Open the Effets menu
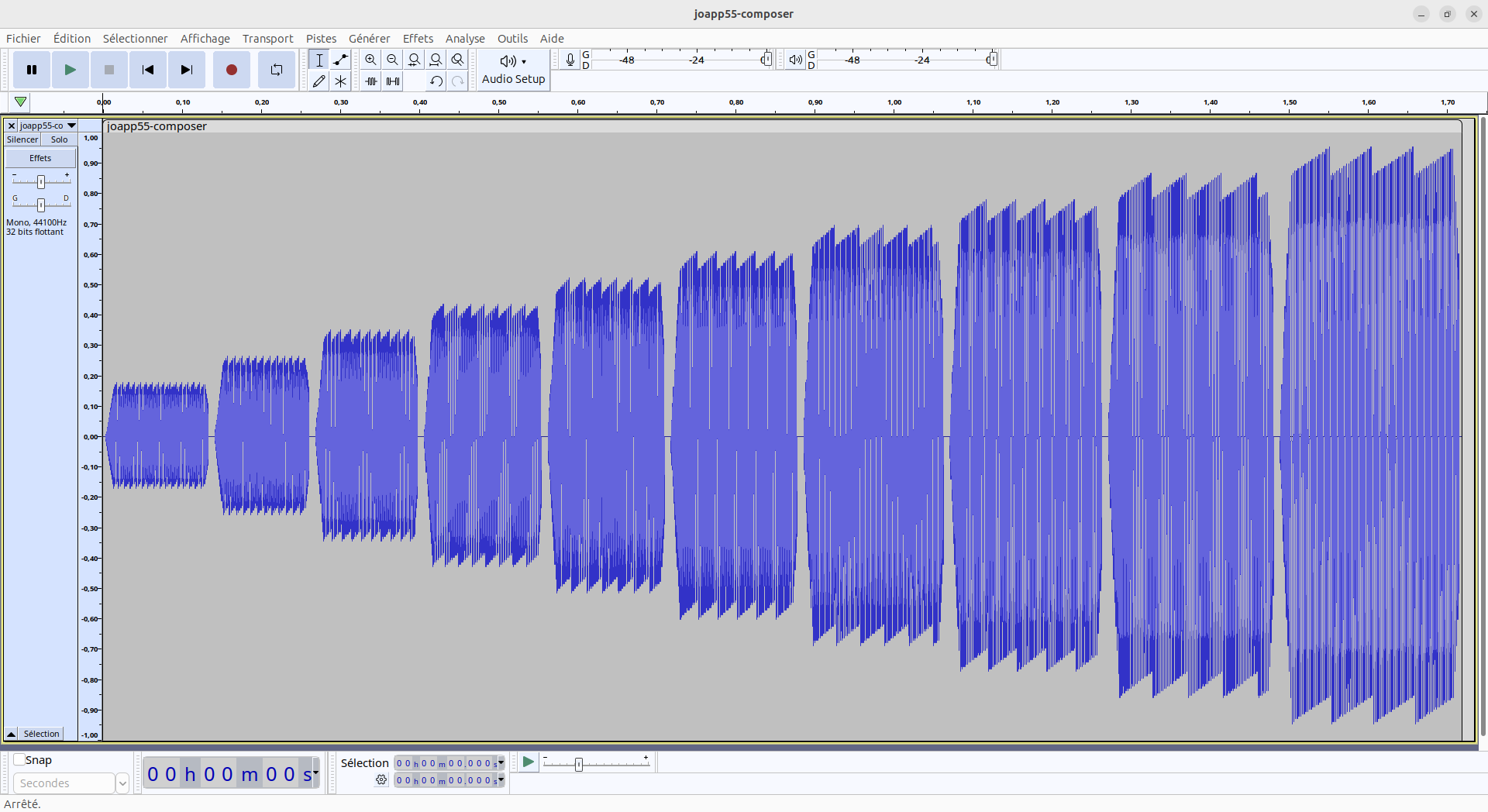Screen dimensions: 1488x812 418,39
